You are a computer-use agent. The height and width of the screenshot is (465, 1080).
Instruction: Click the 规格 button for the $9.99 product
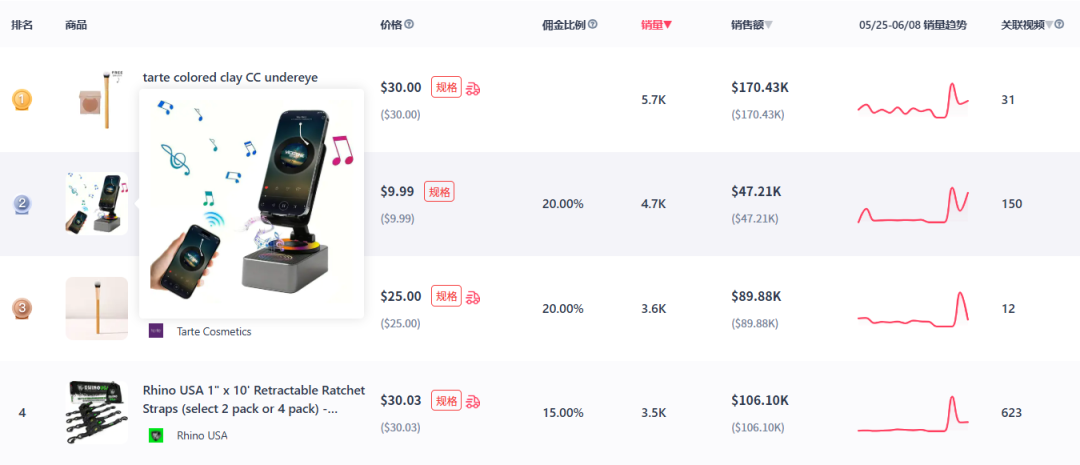pyautogui.click(x=439, y=192)
